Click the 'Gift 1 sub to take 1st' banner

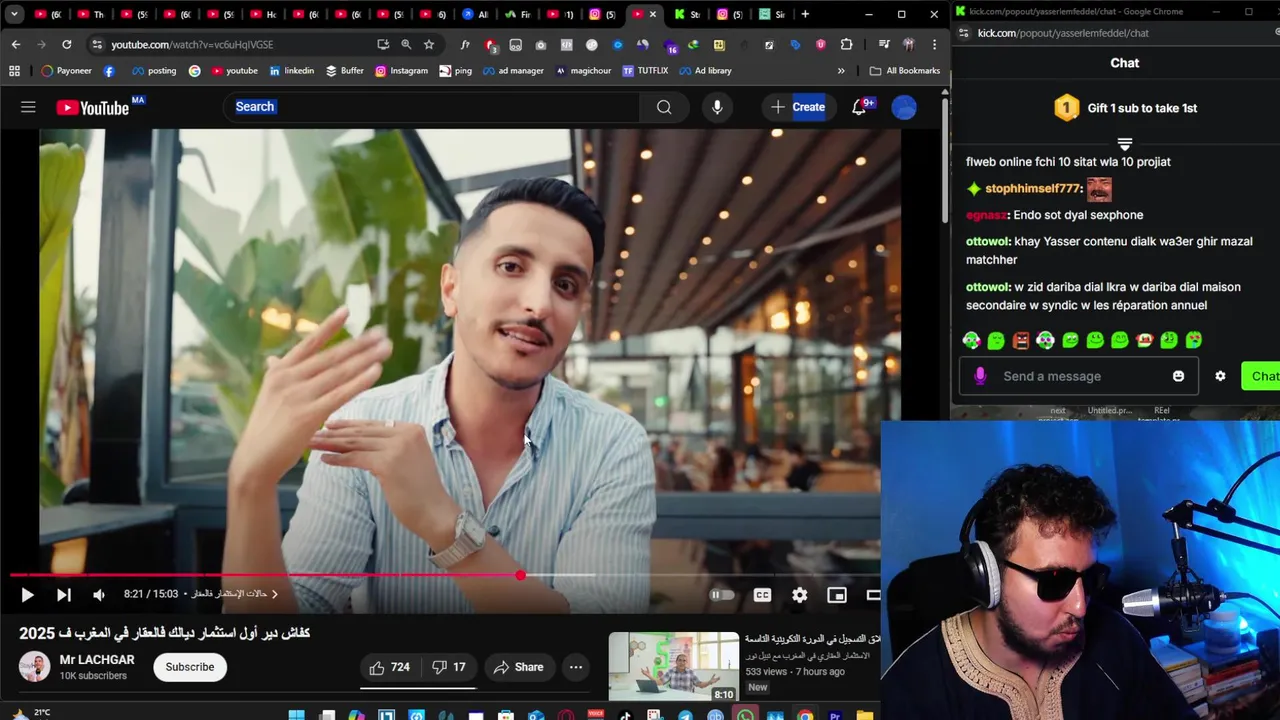click(x=1125, y=108)
